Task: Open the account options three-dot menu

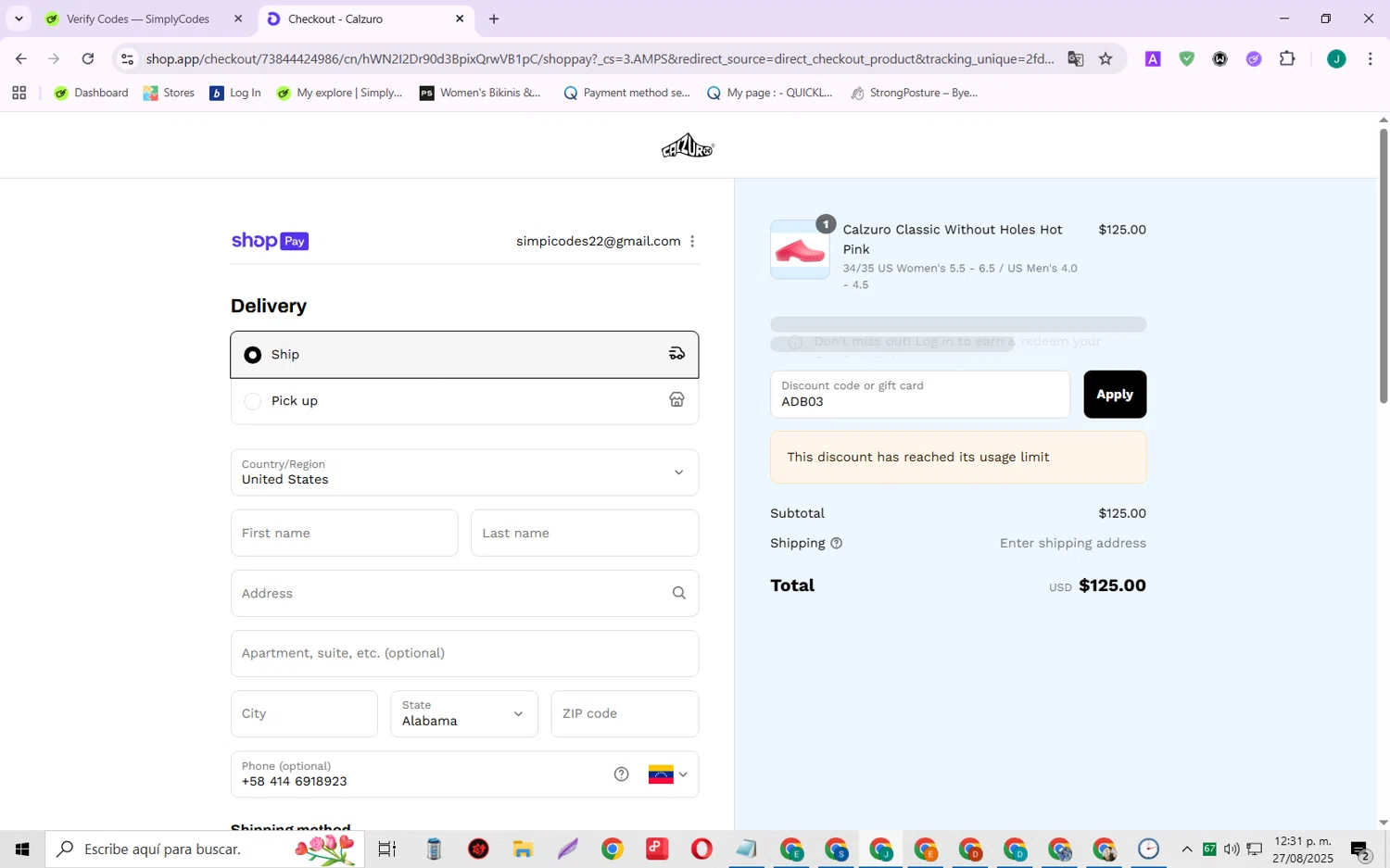Action: [692, 241]
